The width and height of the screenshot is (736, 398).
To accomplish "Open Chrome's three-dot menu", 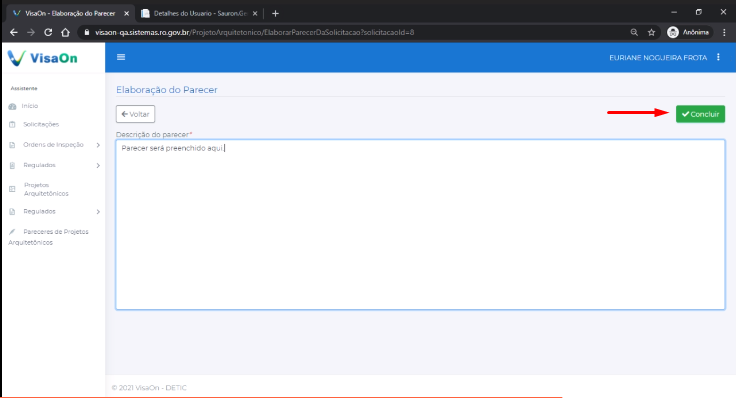I will 724,32.
